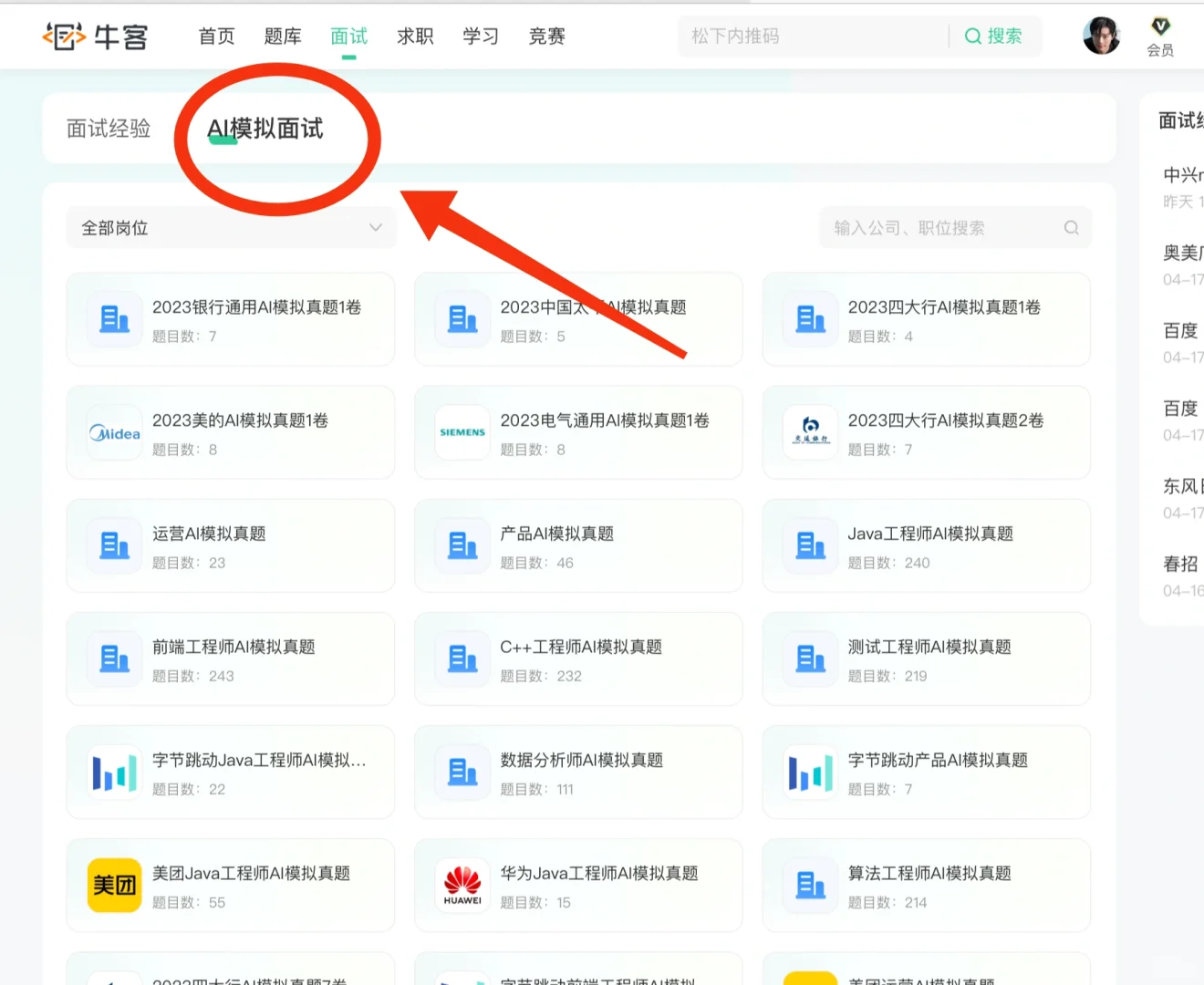Open the 全部岗位 position dropdown
1204x985 pixels.
click(232, 228)
